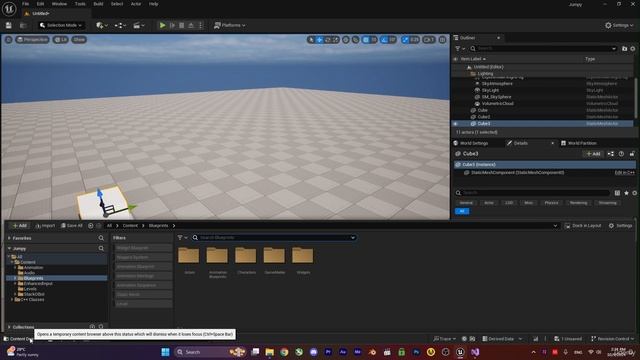This screenshot has height=360, width=640.
Task: Open the Actor menu
Action: [x=136, y=4]
